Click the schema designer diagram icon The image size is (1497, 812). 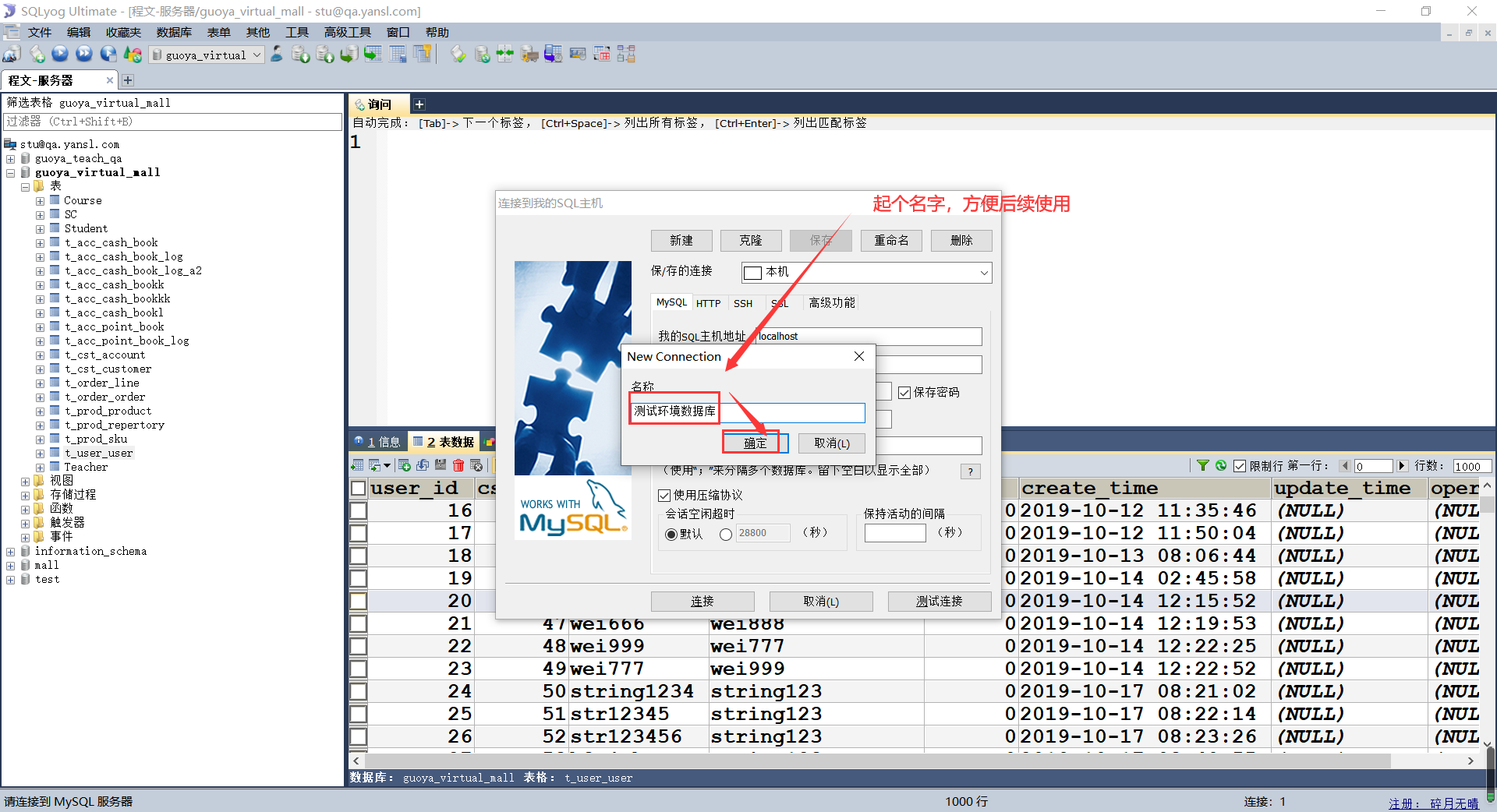click(626, 54)
